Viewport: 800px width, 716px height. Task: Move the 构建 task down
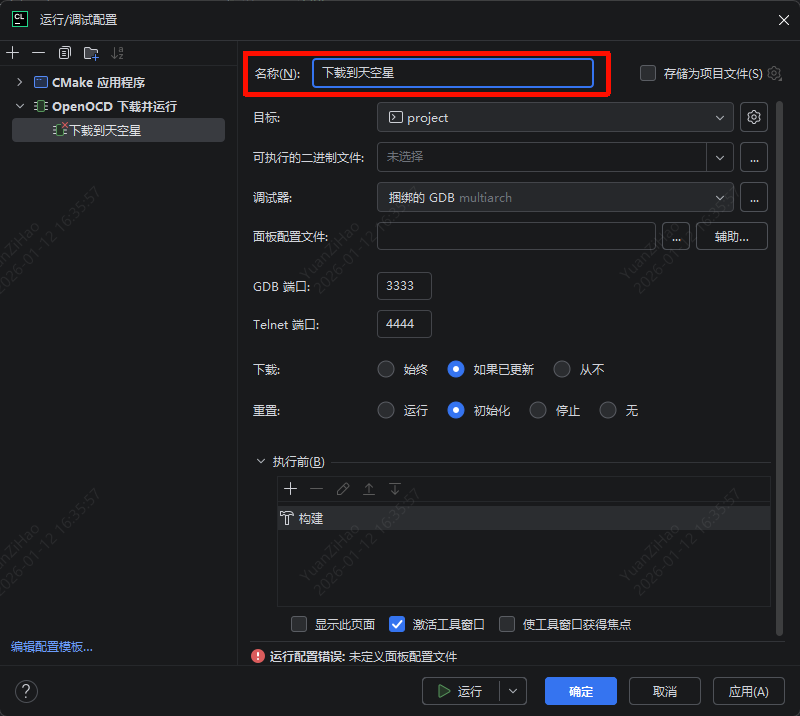pyautogui.click(x=393, y=489)
